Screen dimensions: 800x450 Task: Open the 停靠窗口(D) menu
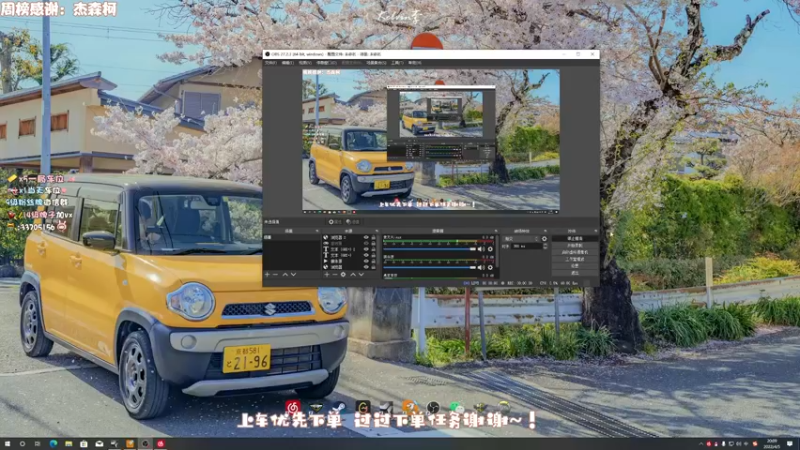coord(326,63)
